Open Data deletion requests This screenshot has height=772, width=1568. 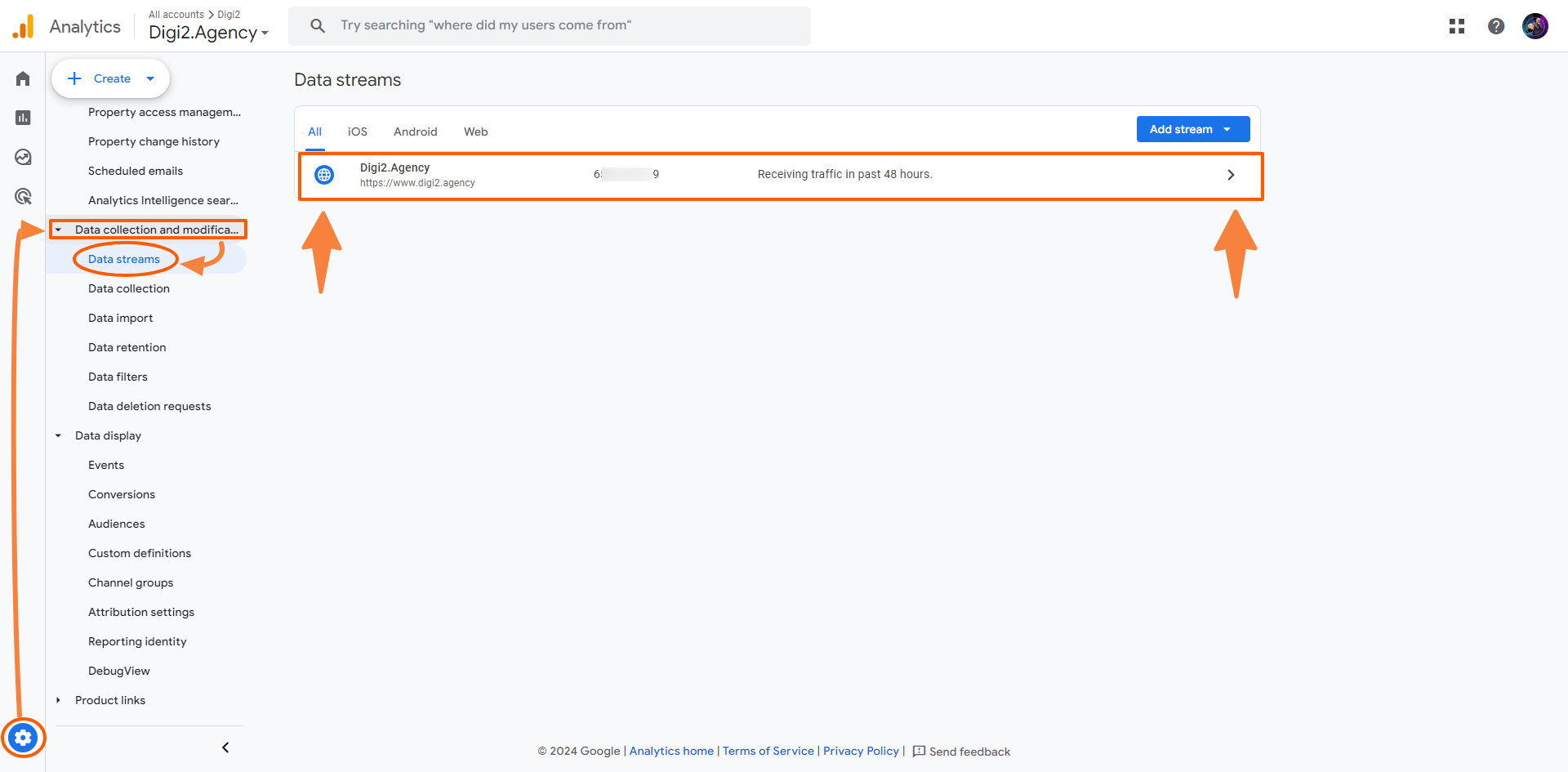tap(149, 406)
